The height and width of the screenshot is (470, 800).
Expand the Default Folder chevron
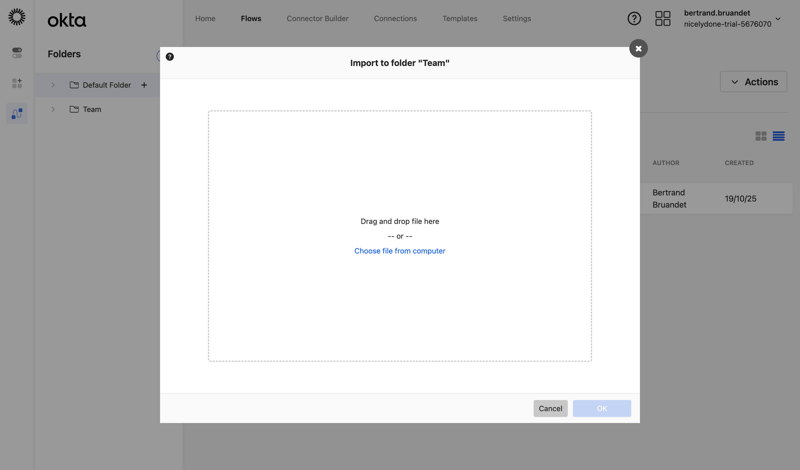click(x=53, y=85)
